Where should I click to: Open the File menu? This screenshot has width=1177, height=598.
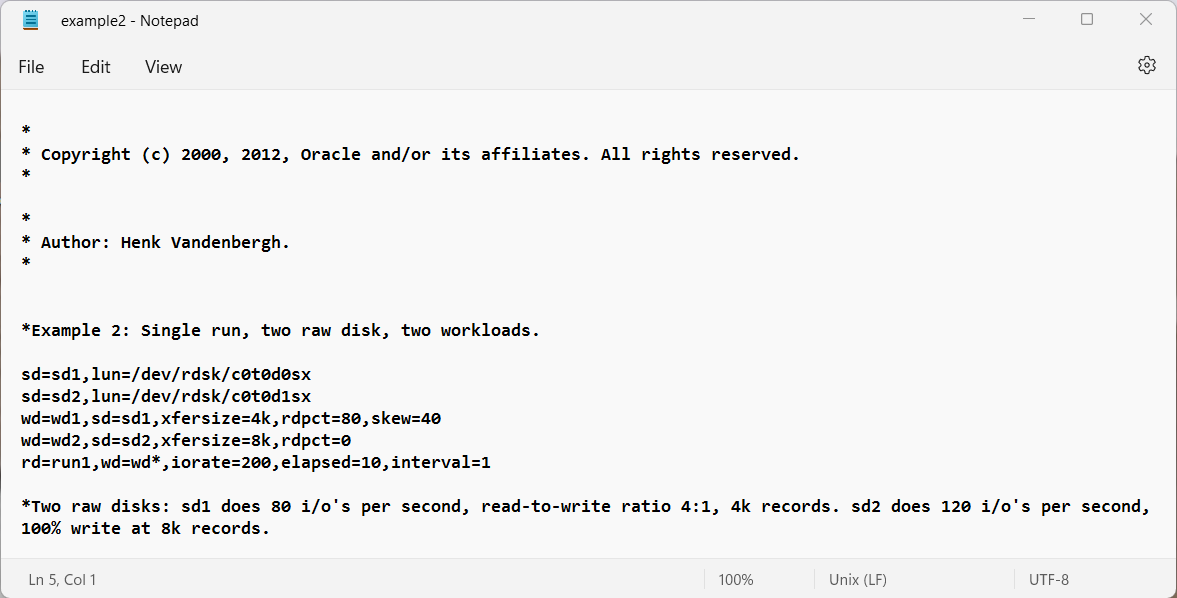coord(32,67)
